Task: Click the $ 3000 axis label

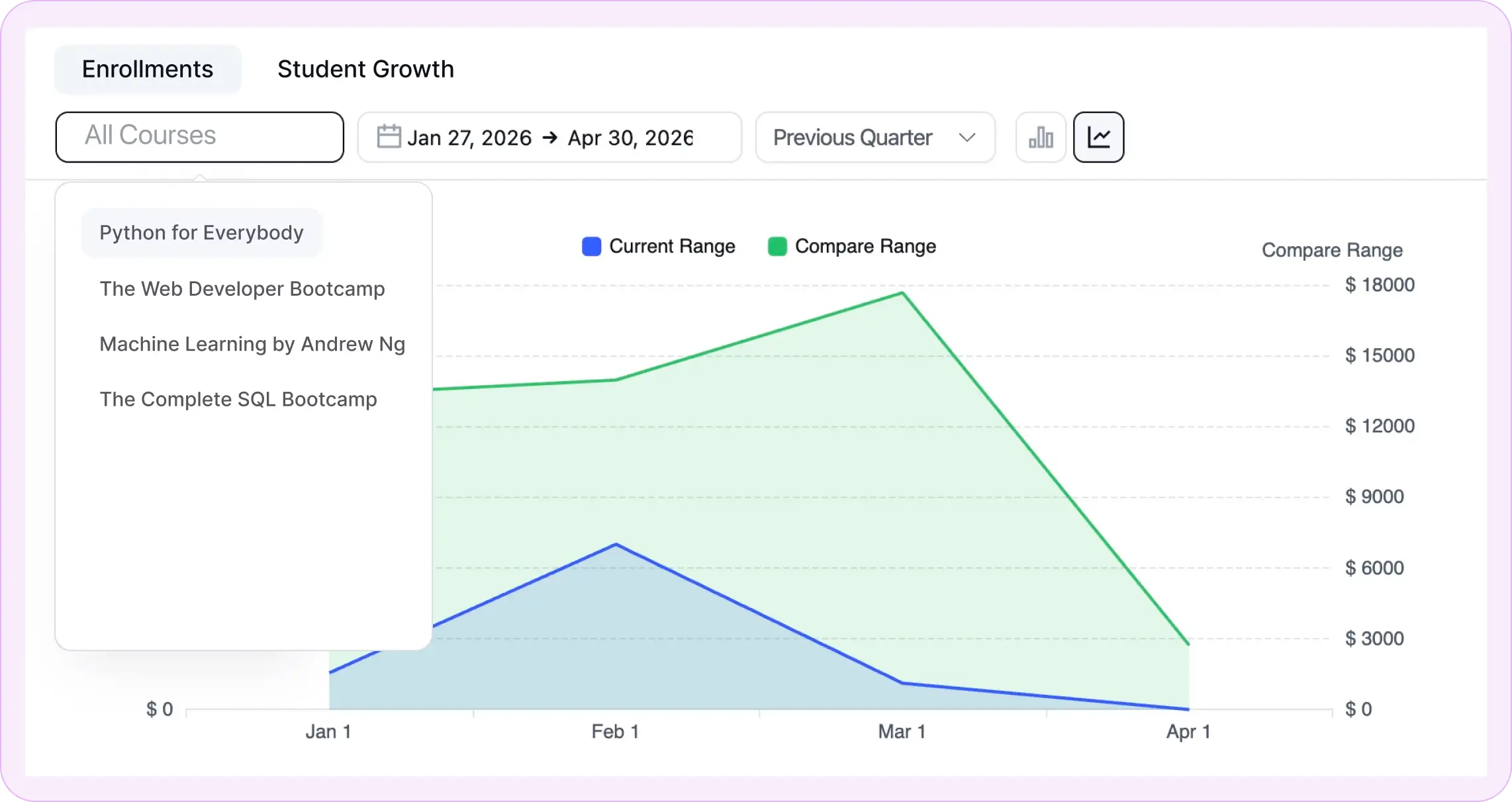Action: coord(1374,639)
